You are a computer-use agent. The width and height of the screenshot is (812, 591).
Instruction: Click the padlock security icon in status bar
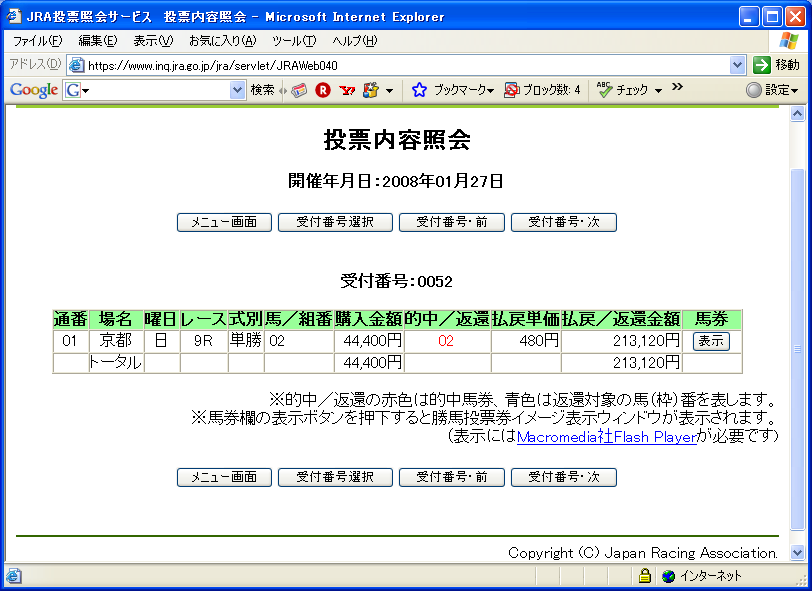pos(644,575)
